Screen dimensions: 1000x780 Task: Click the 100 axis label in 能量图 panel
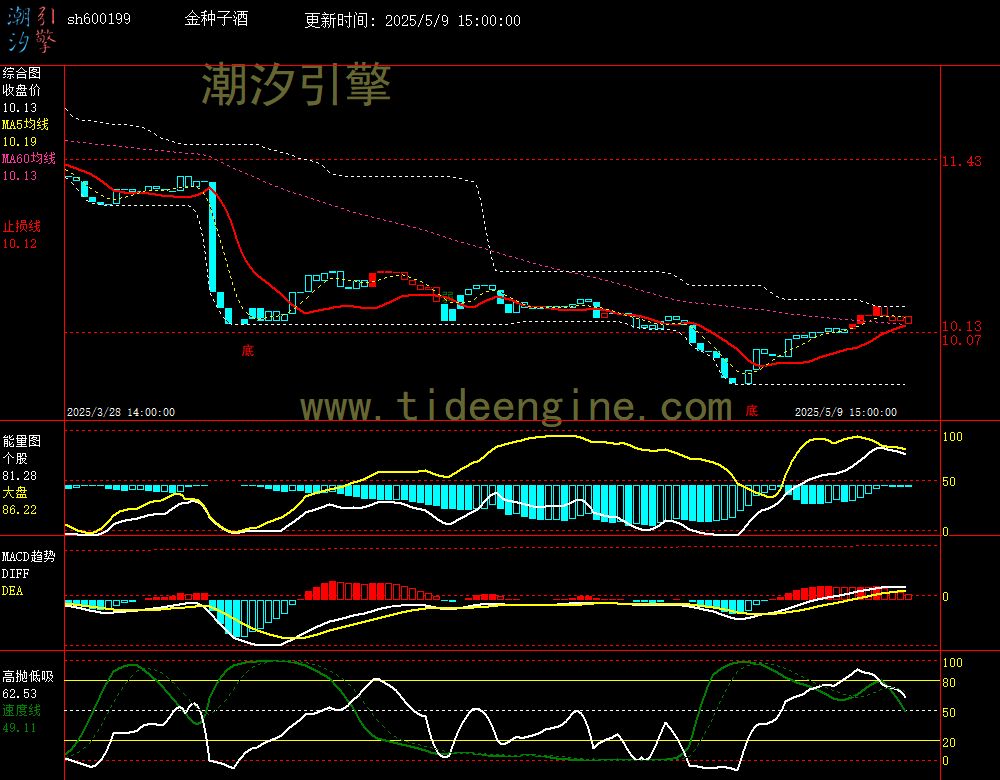(952, 437)
